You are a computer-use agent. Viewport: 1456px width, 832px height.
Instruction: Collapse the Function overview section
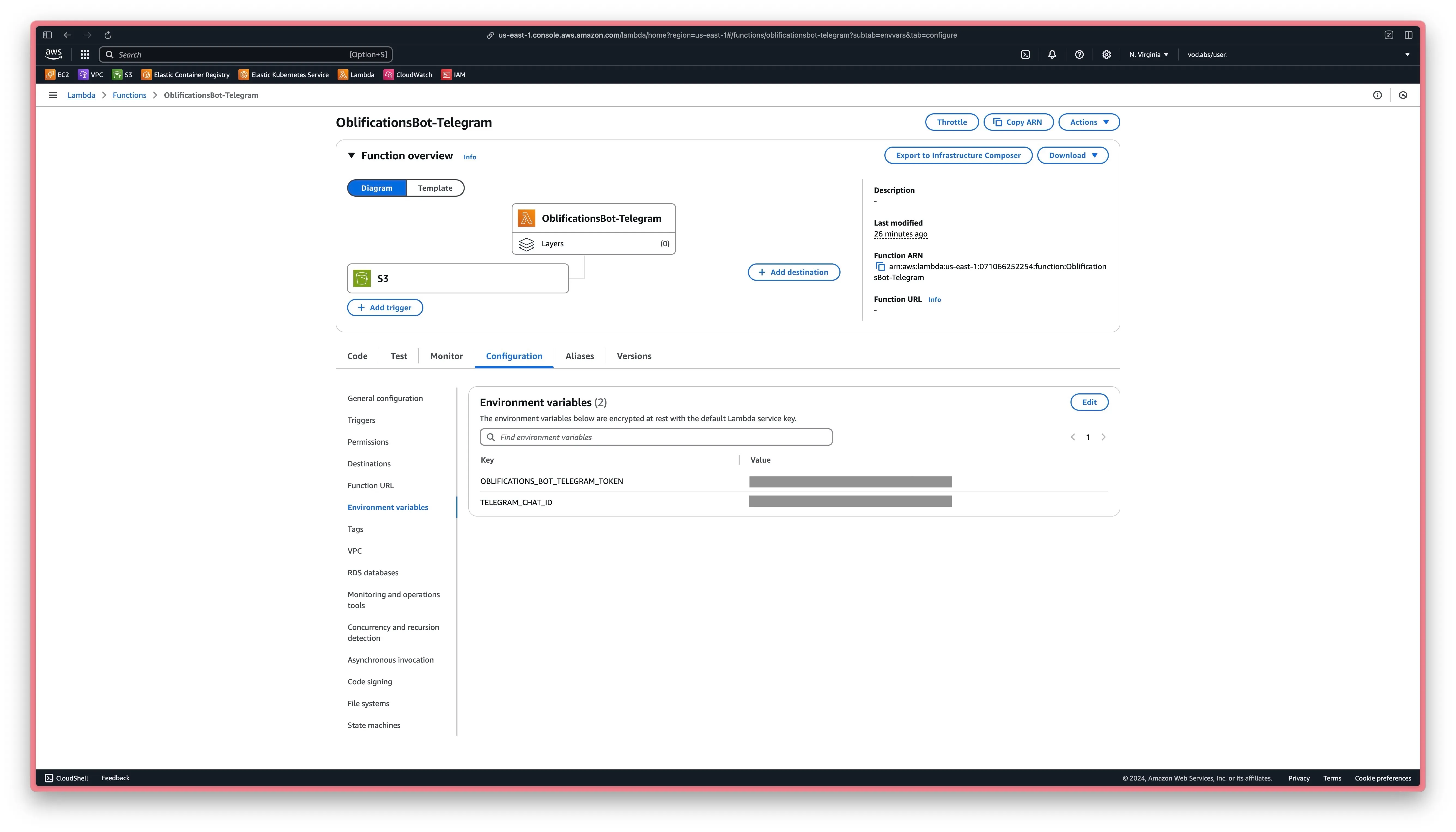point(351,156)
